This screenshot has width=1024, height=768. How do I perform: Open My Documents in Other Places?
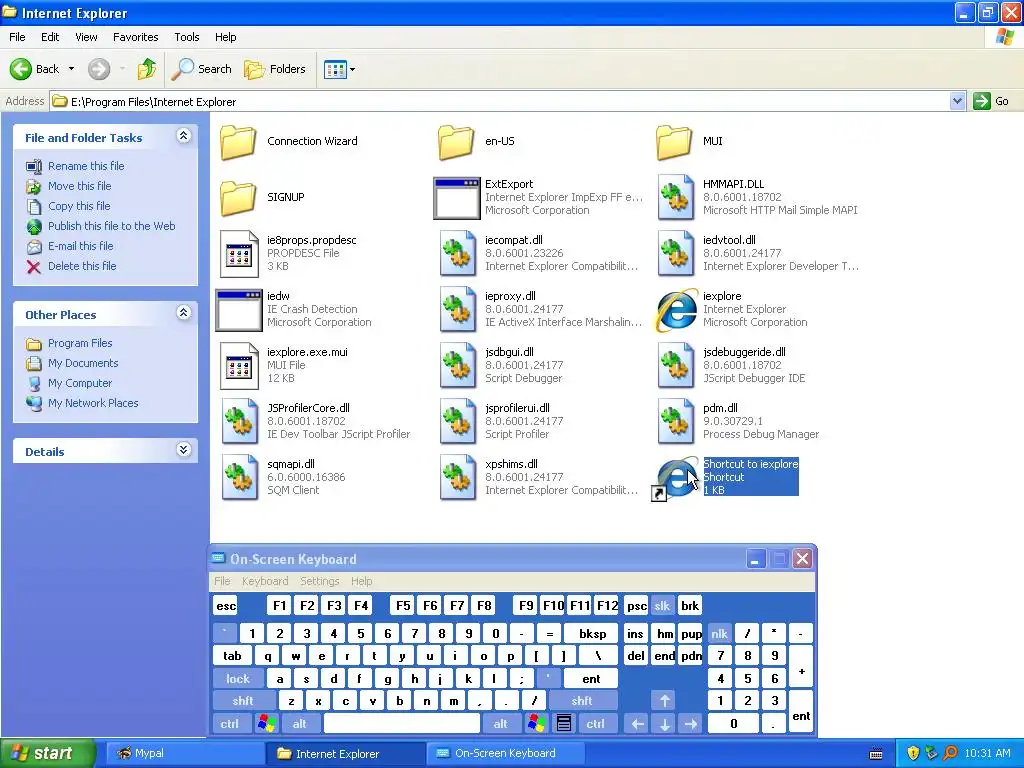(x=83, y=363)
